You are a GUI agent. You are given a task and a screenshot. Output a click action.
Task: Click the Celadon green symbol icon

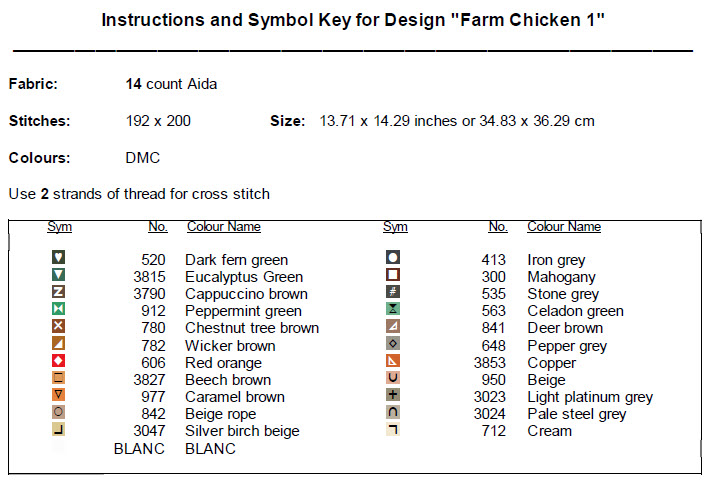(x=393, y=309)
